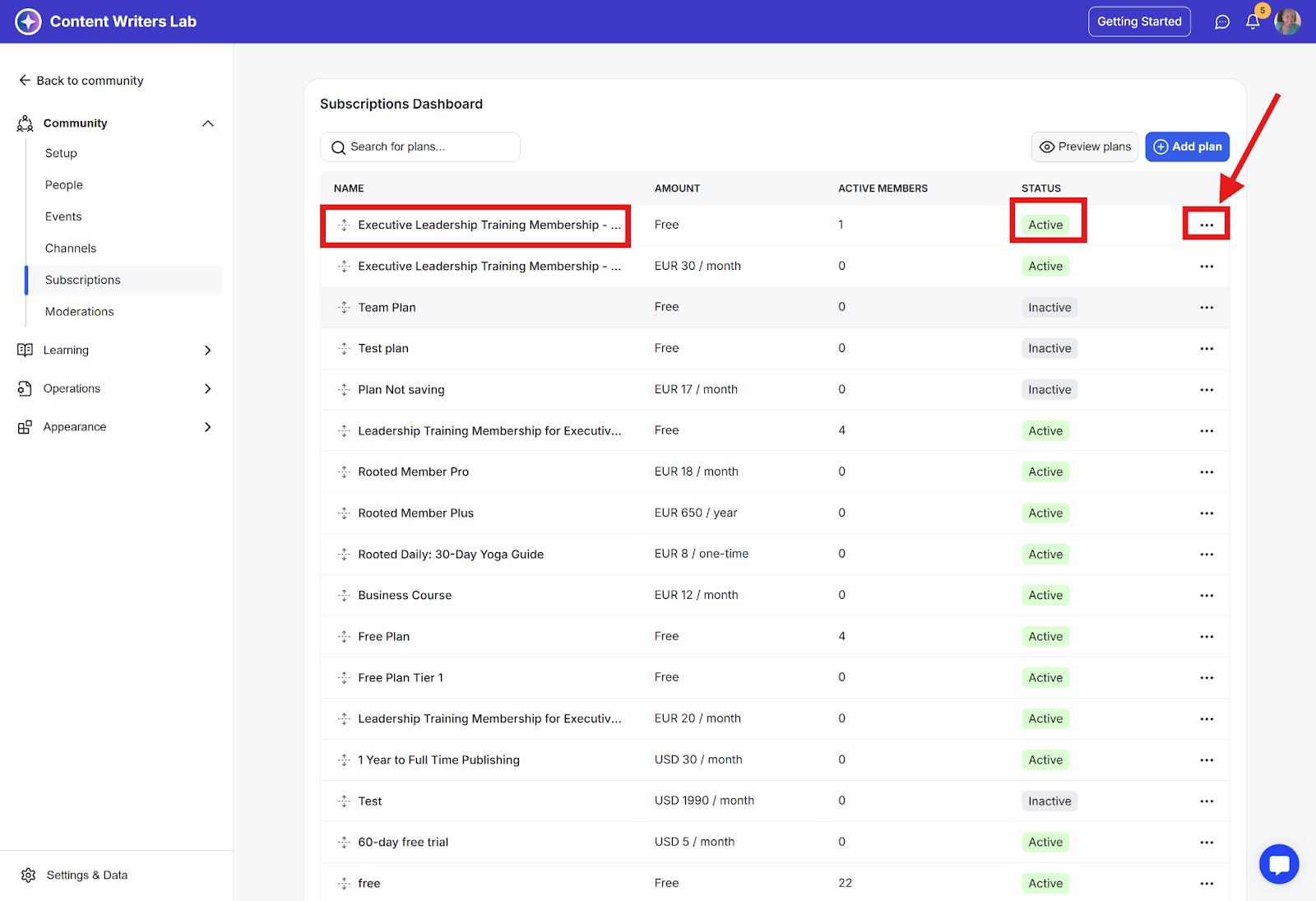Open the notifications bell icon

click(x=1252, y=22)
